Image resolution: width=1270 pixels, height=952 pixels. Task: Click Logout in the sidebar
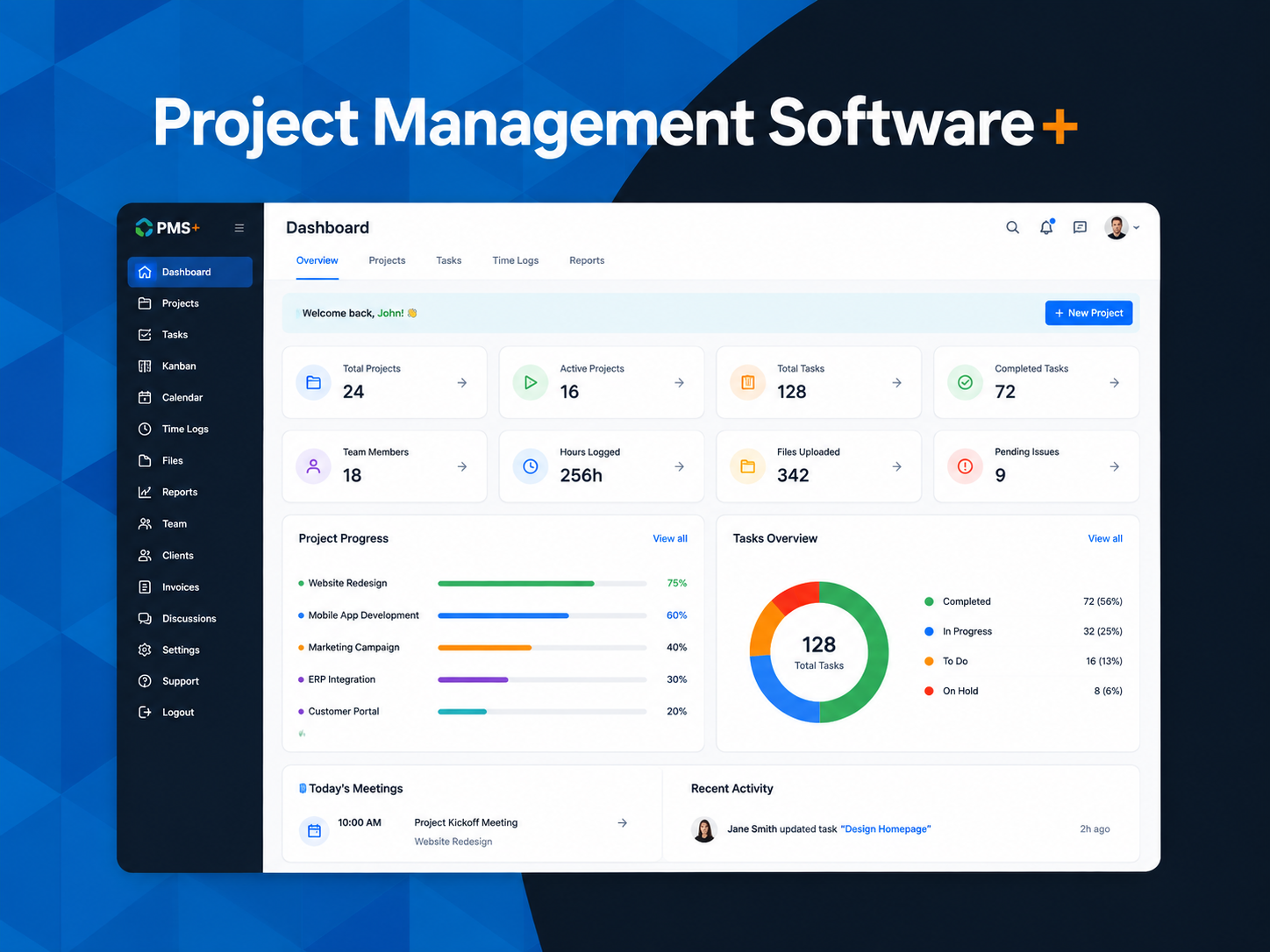(x=189, y=713)
